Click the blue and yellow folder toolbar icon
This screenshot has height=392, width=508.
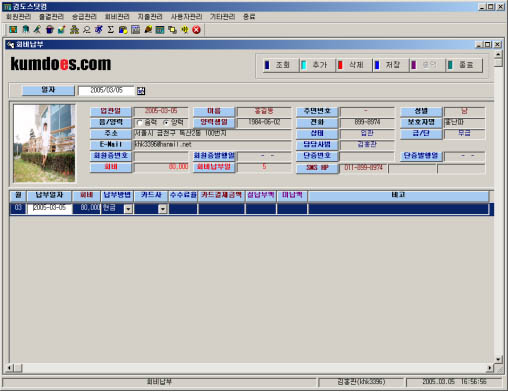point(123,30)
